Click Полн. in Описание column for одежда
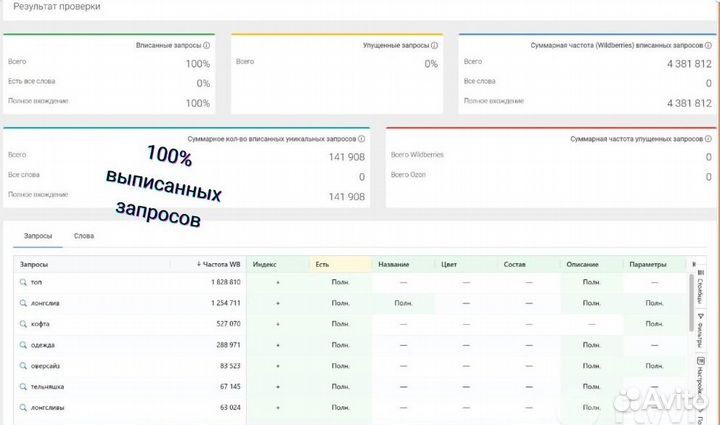 (x=591, y=345)
